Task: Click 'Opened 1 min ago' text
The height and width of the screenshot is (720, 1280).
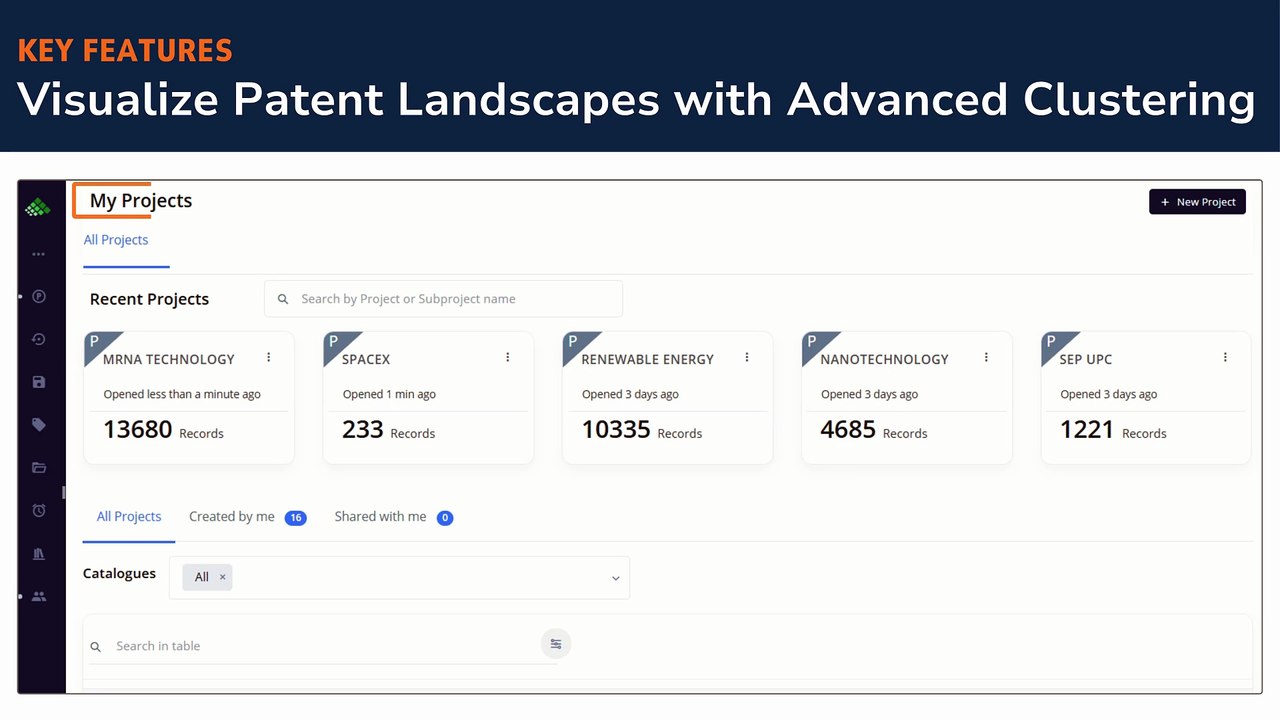Action: click(389, 394)
